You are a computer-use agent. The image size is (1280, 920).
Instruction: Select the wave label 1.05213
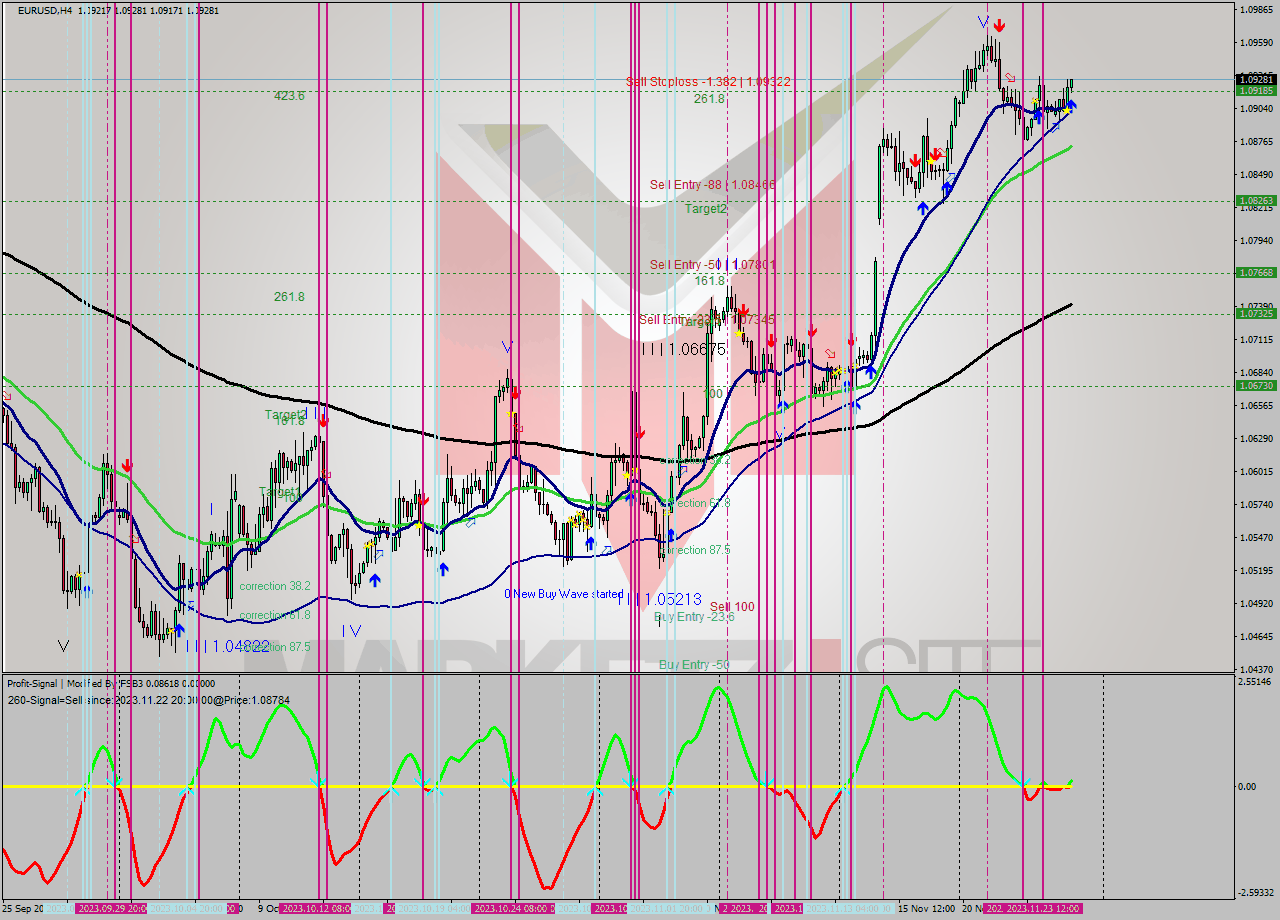[658, 598]
